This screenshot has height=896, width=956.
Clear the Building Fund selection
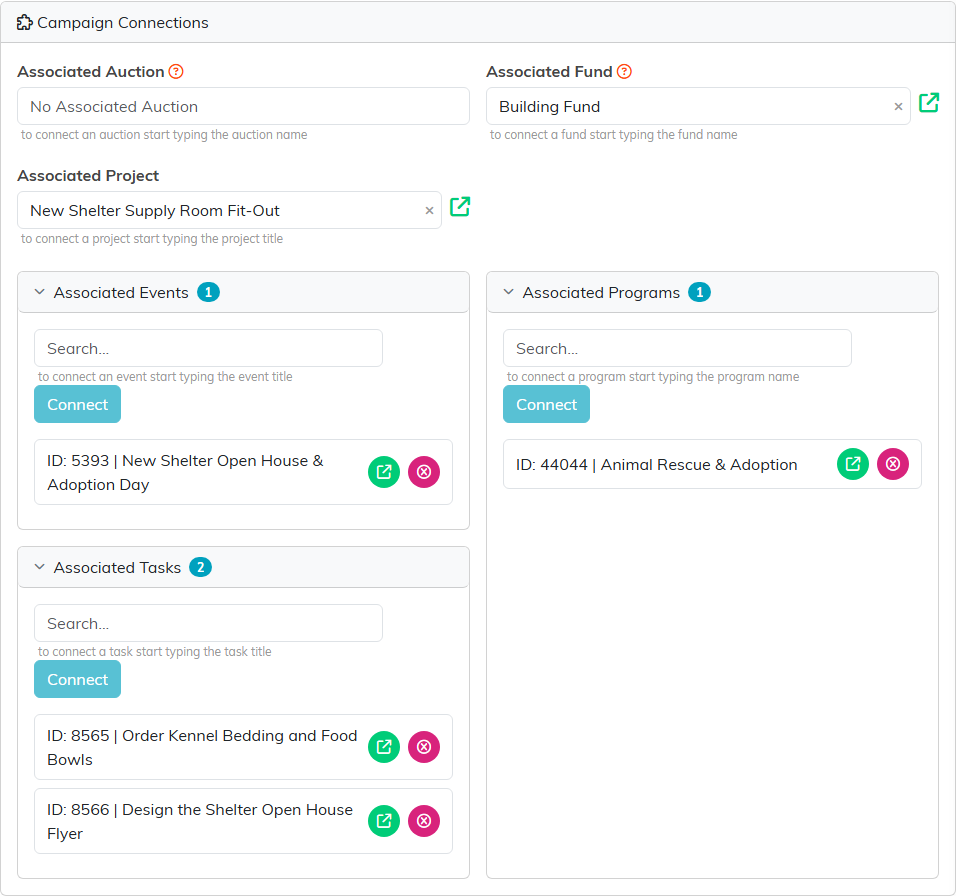point(897,107)
